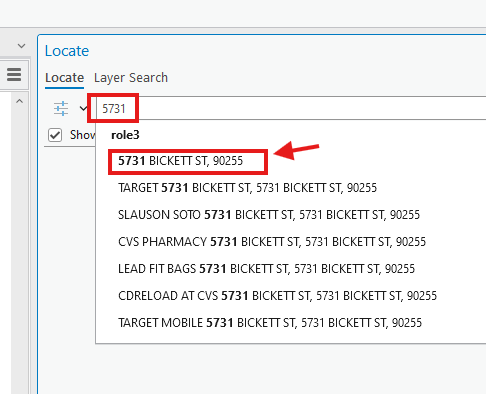Click the hamburger menu icon
The height and width of the screenshot is (394, 486).
14,74
